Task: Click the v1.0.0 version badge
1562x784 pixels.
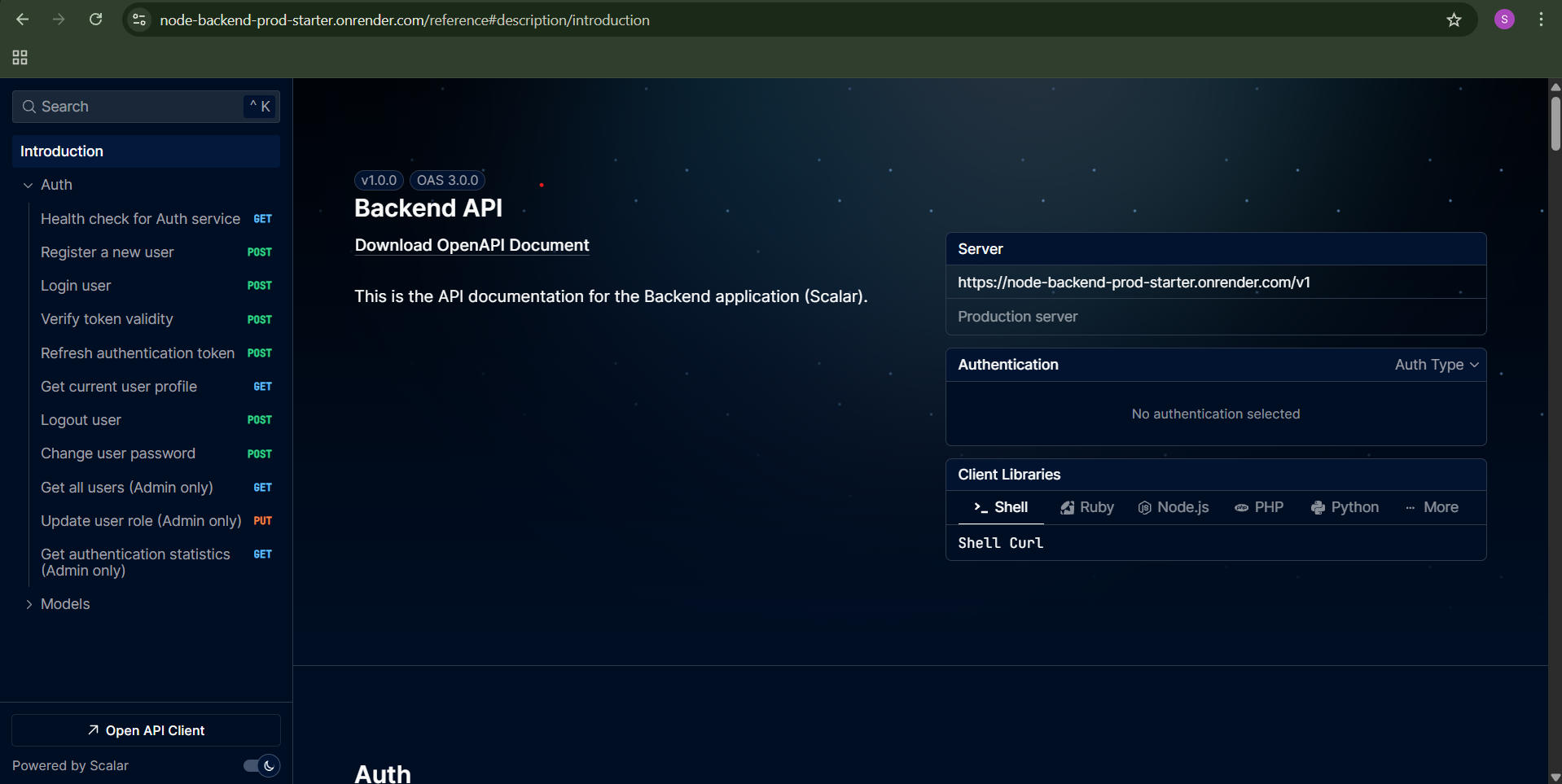Action: click(379, 180)
